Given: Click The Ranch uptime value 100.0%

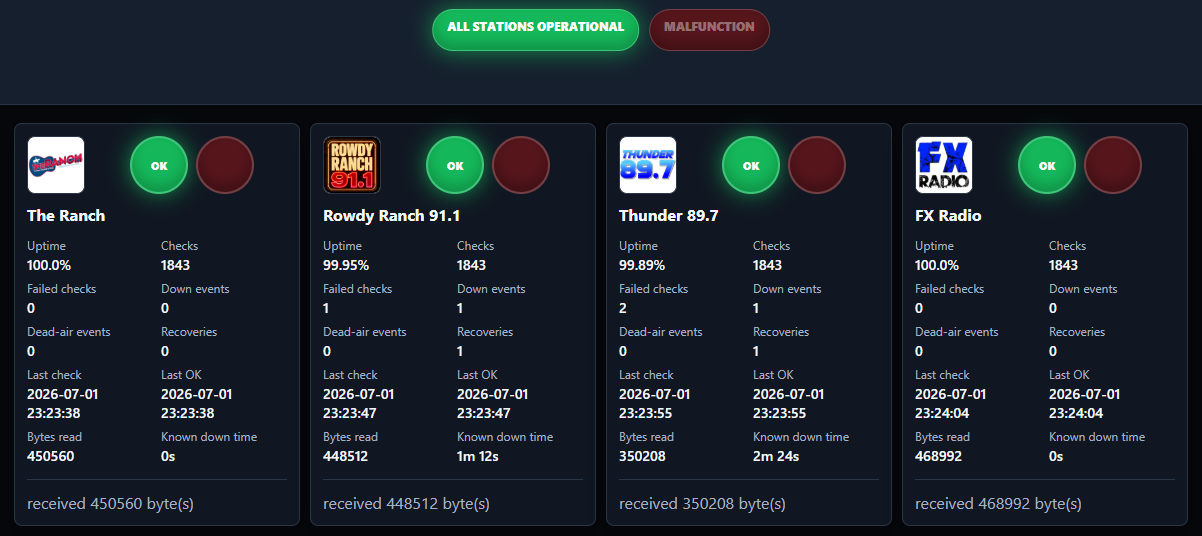Looking at the screenshot, I should pyautogui.click(x=49, y=265).
